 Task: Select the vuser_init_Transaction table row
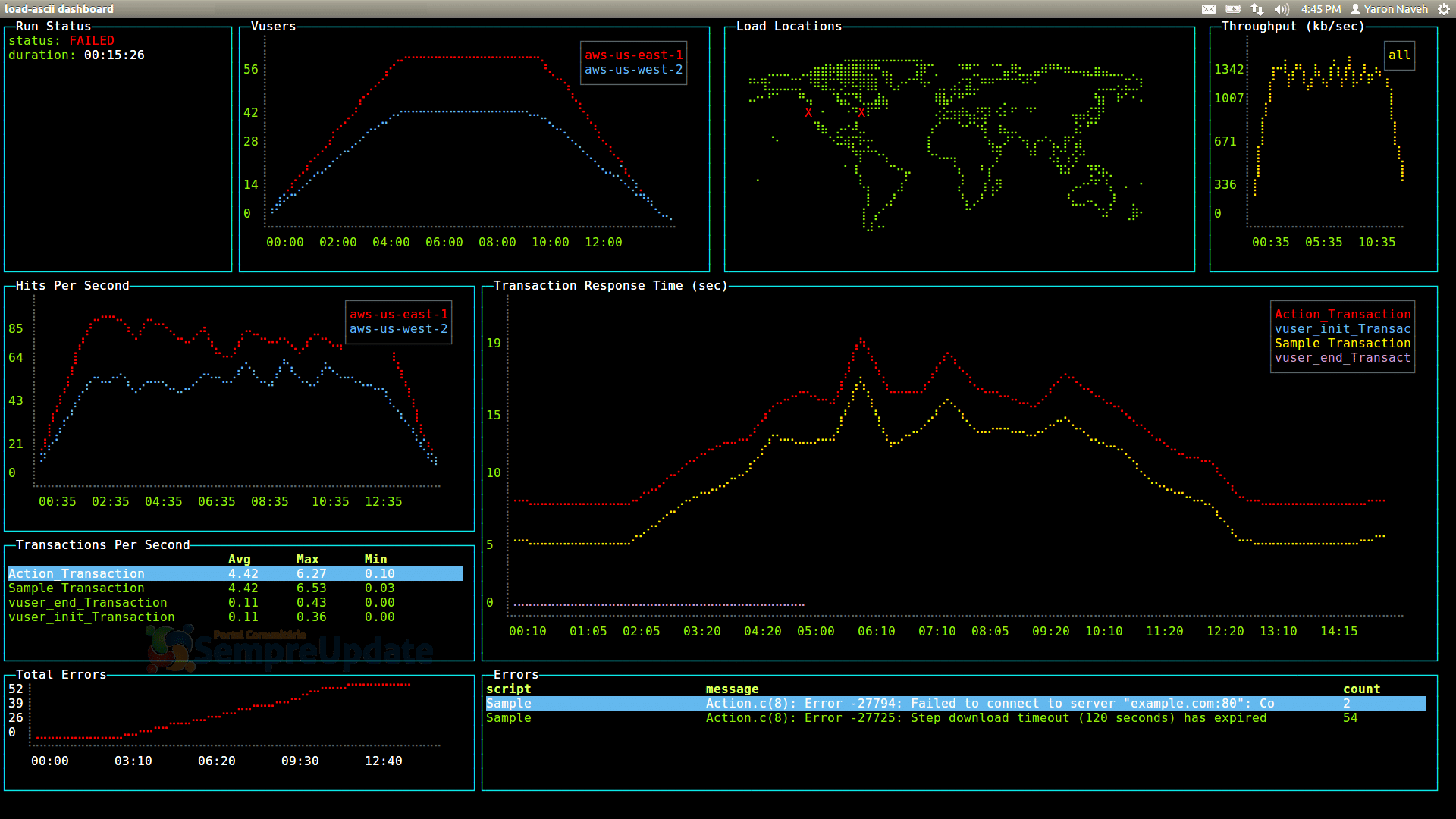pos(235,617)
